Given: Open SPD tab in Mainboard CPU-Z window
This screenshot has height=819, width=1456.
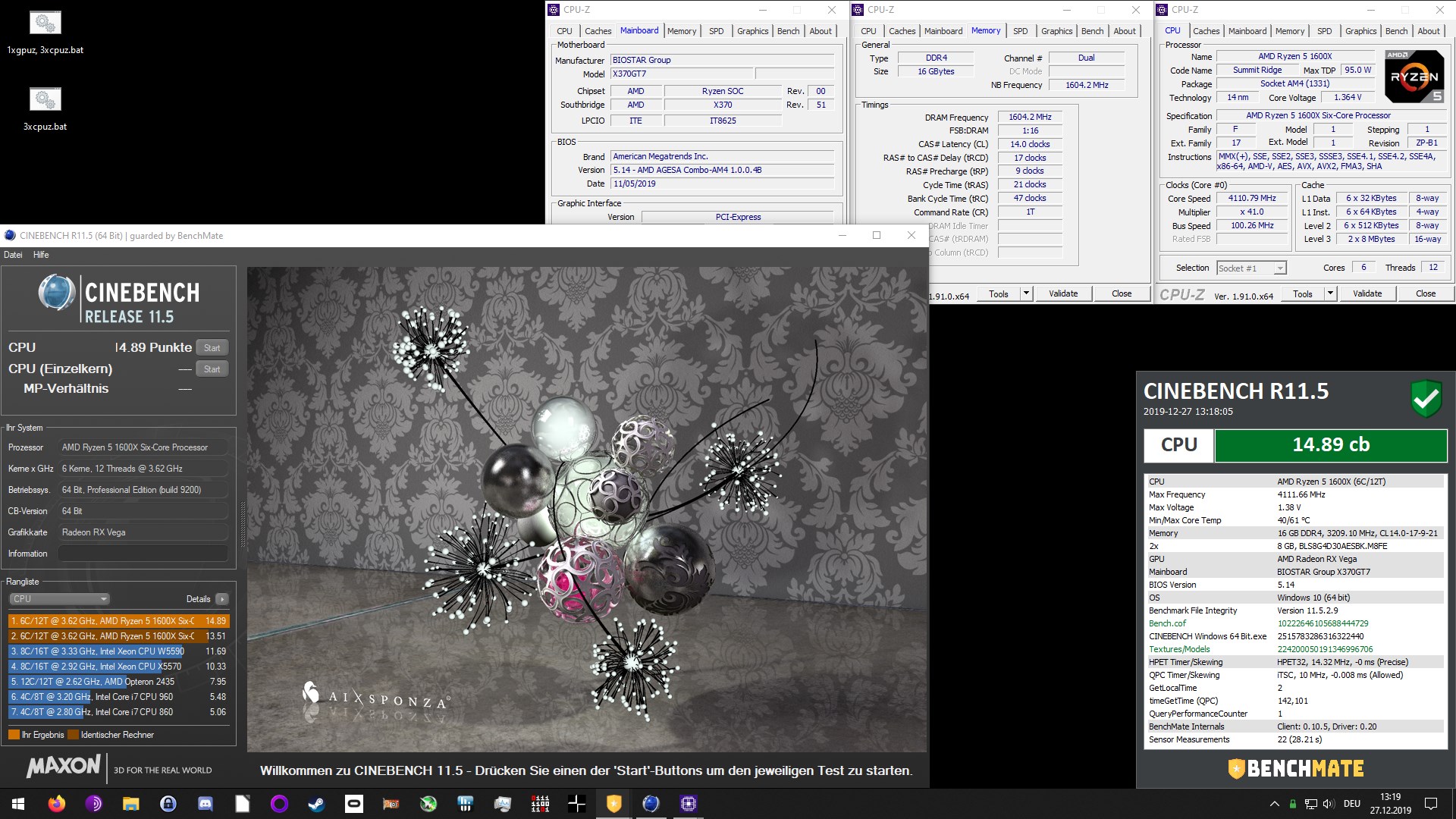Looking at the screenshot, I should pos(716,31).
